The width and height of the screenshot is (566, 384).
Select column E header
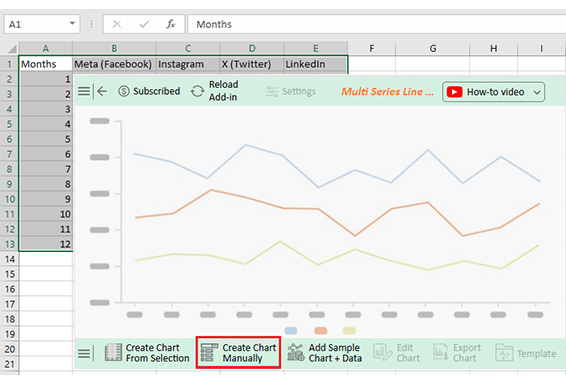316,48
